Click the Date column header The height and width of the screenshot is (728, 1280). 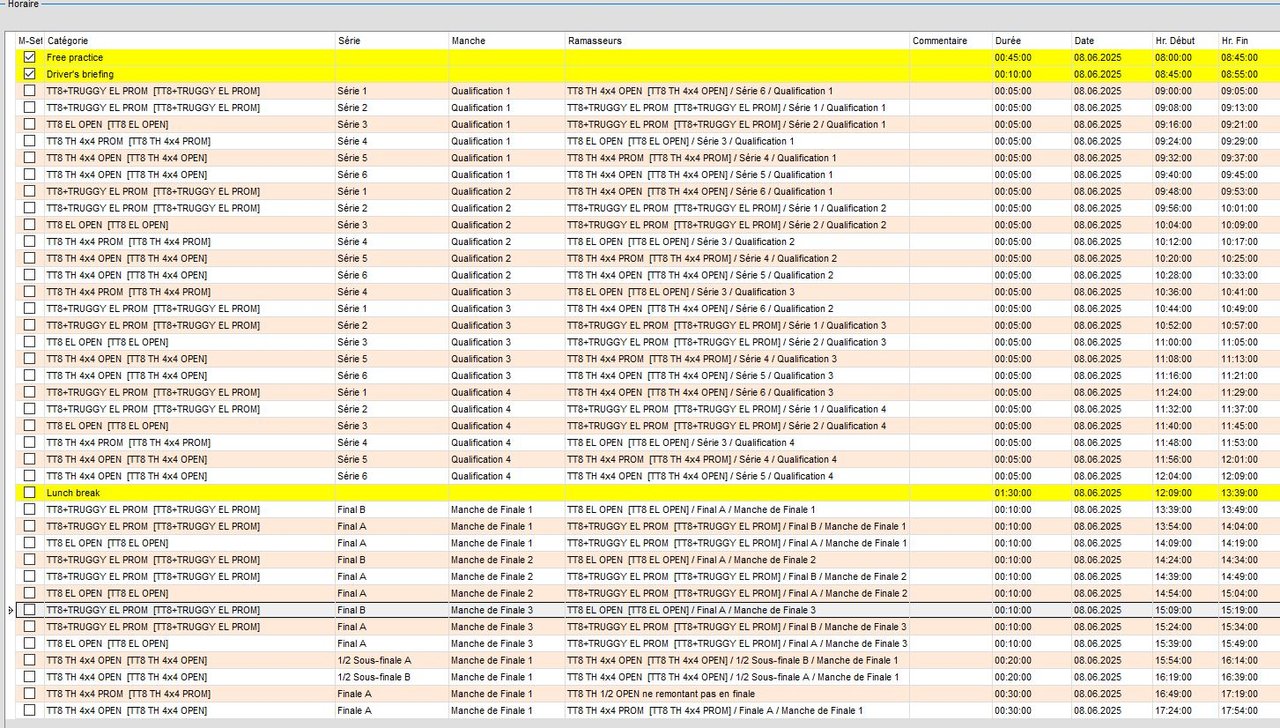[x=1111, y=41]
